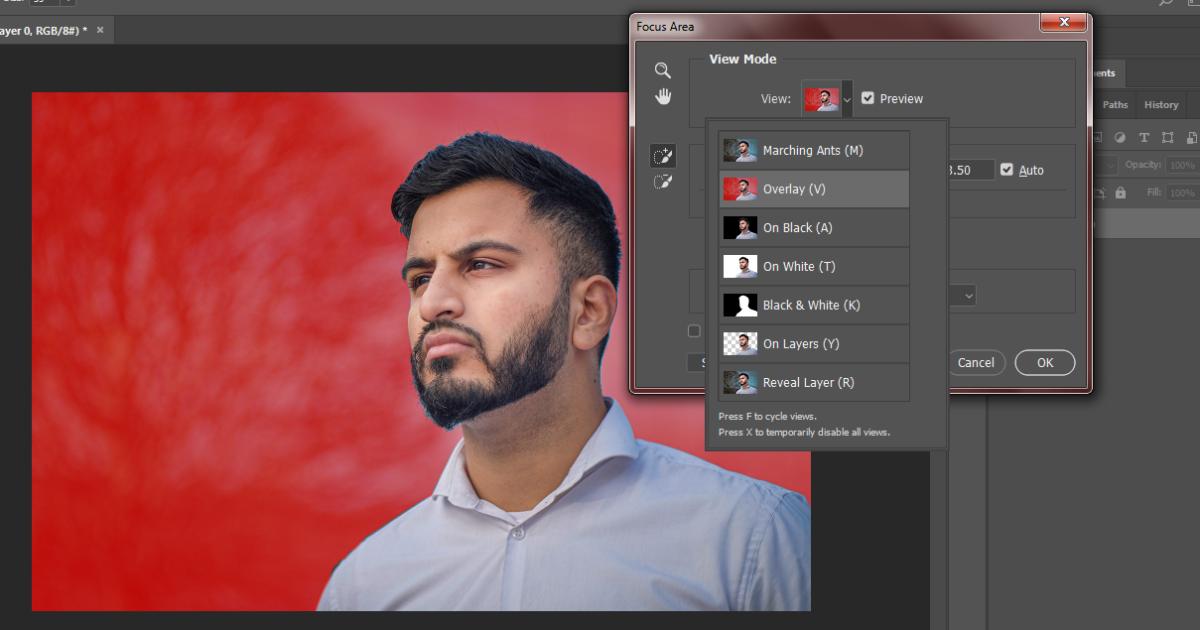Select the Hand tool in Focus Area dialog
1200x630 pixels.
pos(662,97)
